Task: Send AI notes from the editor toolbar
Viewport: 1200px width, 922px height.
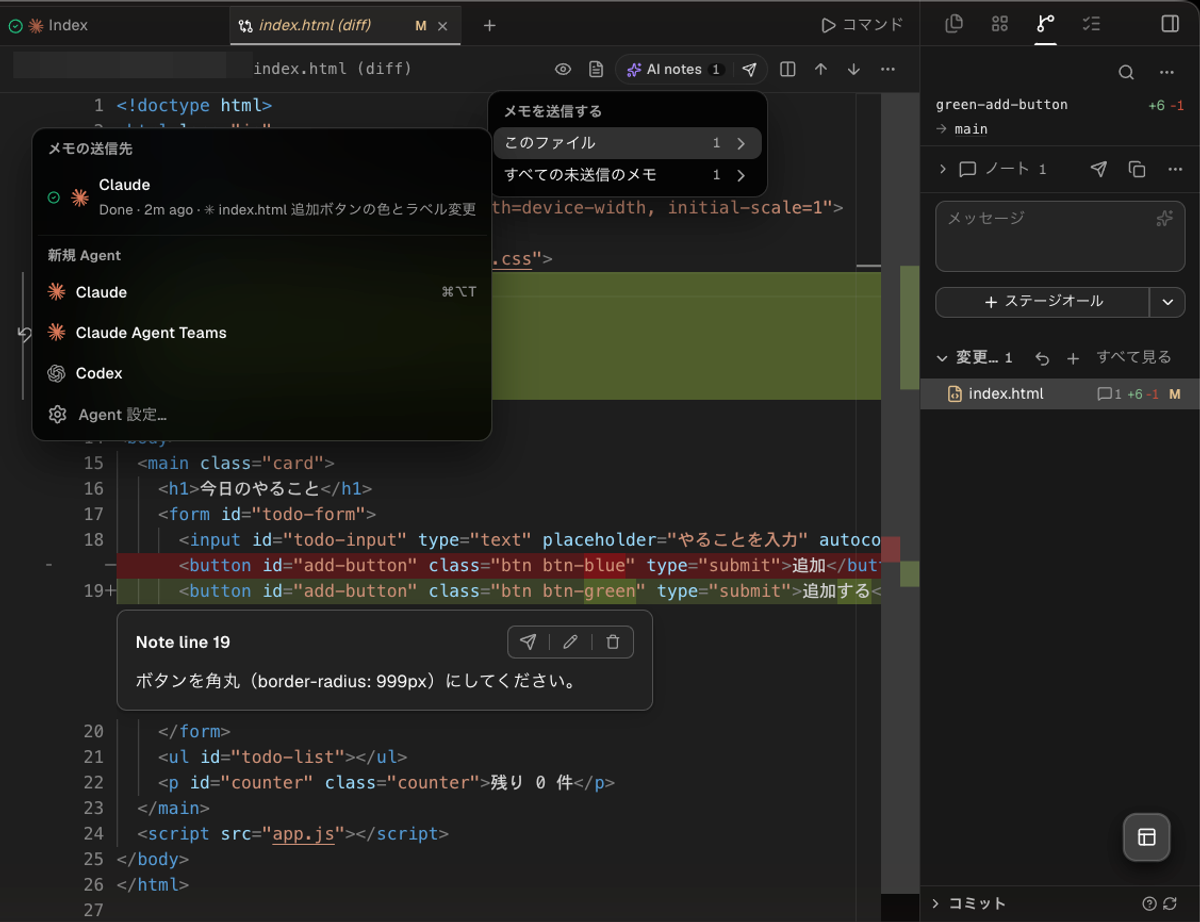Action: point(749,69)
